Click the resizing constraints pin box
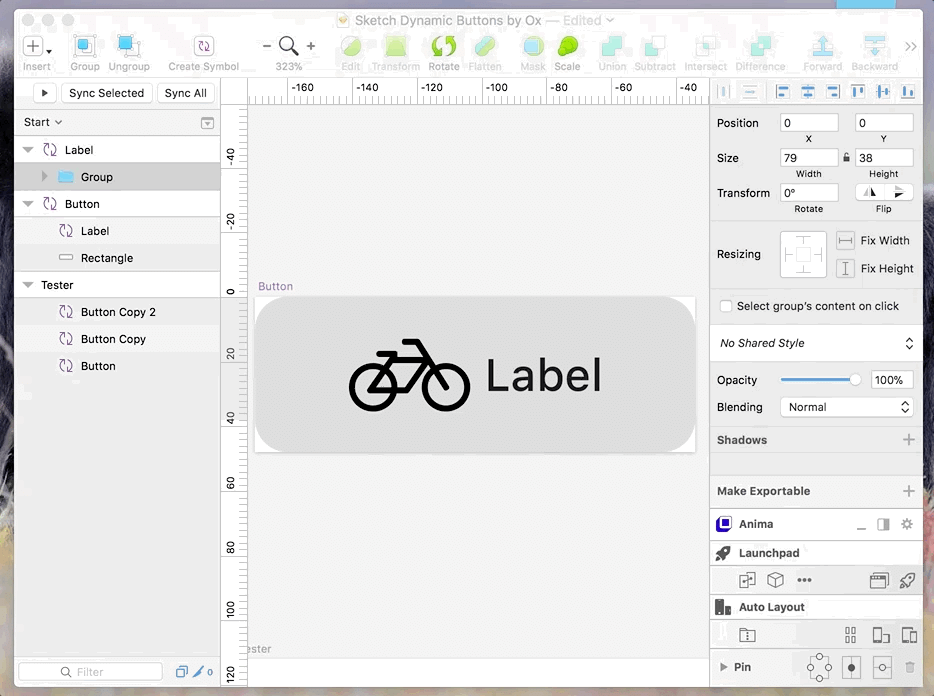 point(803,254)
